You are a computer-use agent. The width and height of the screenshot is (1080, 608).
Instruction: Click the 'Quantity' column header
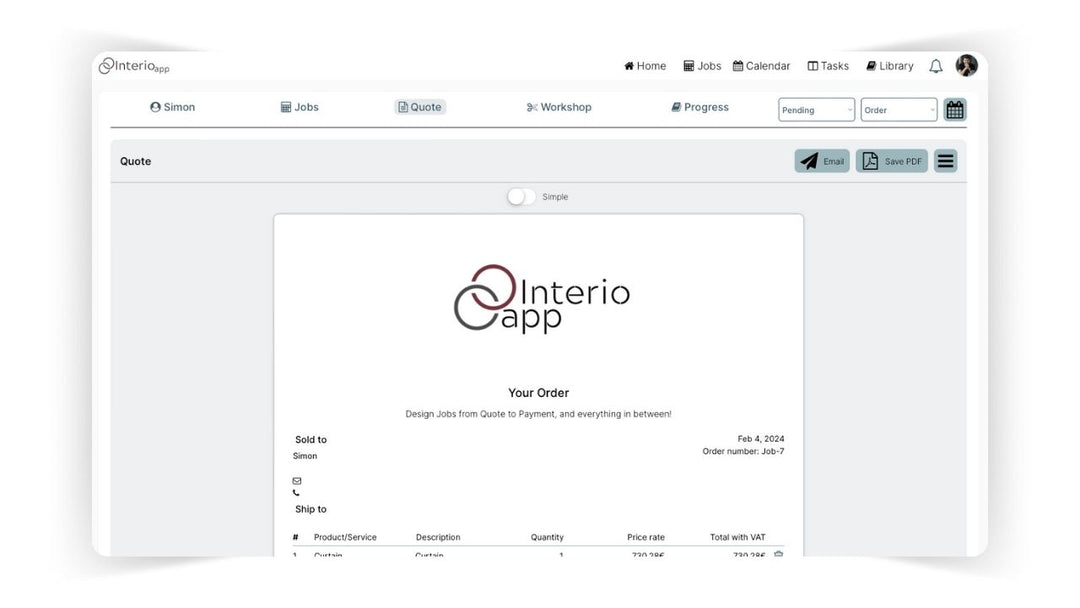pyautogui.click(x=547, y=537)
